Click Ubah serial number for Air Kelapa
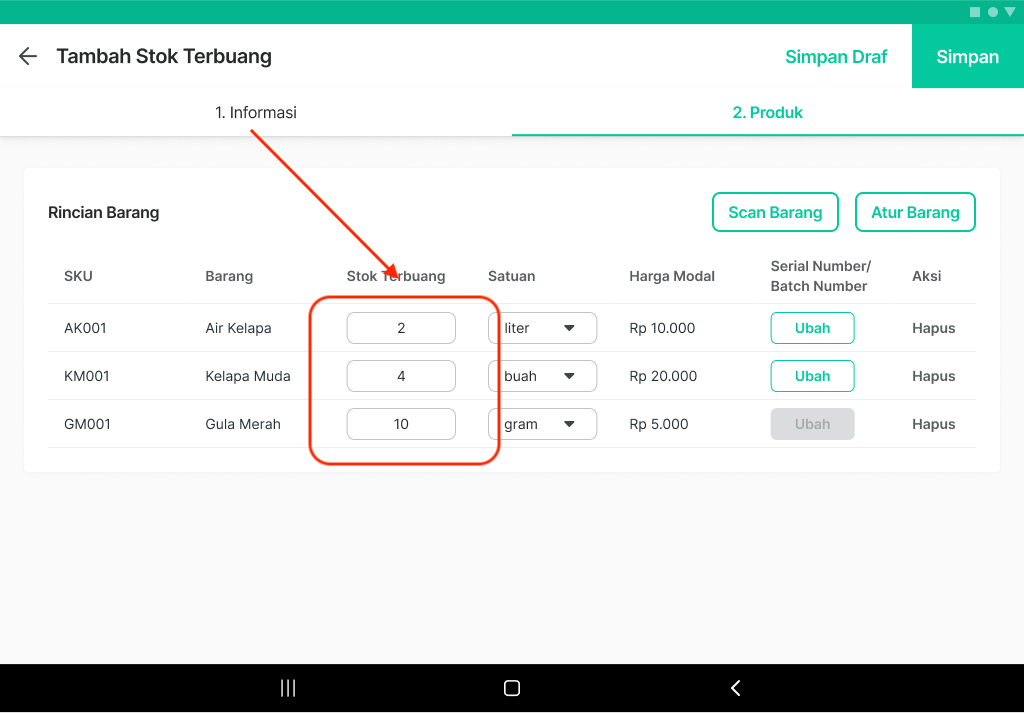 tap(812, 328)
